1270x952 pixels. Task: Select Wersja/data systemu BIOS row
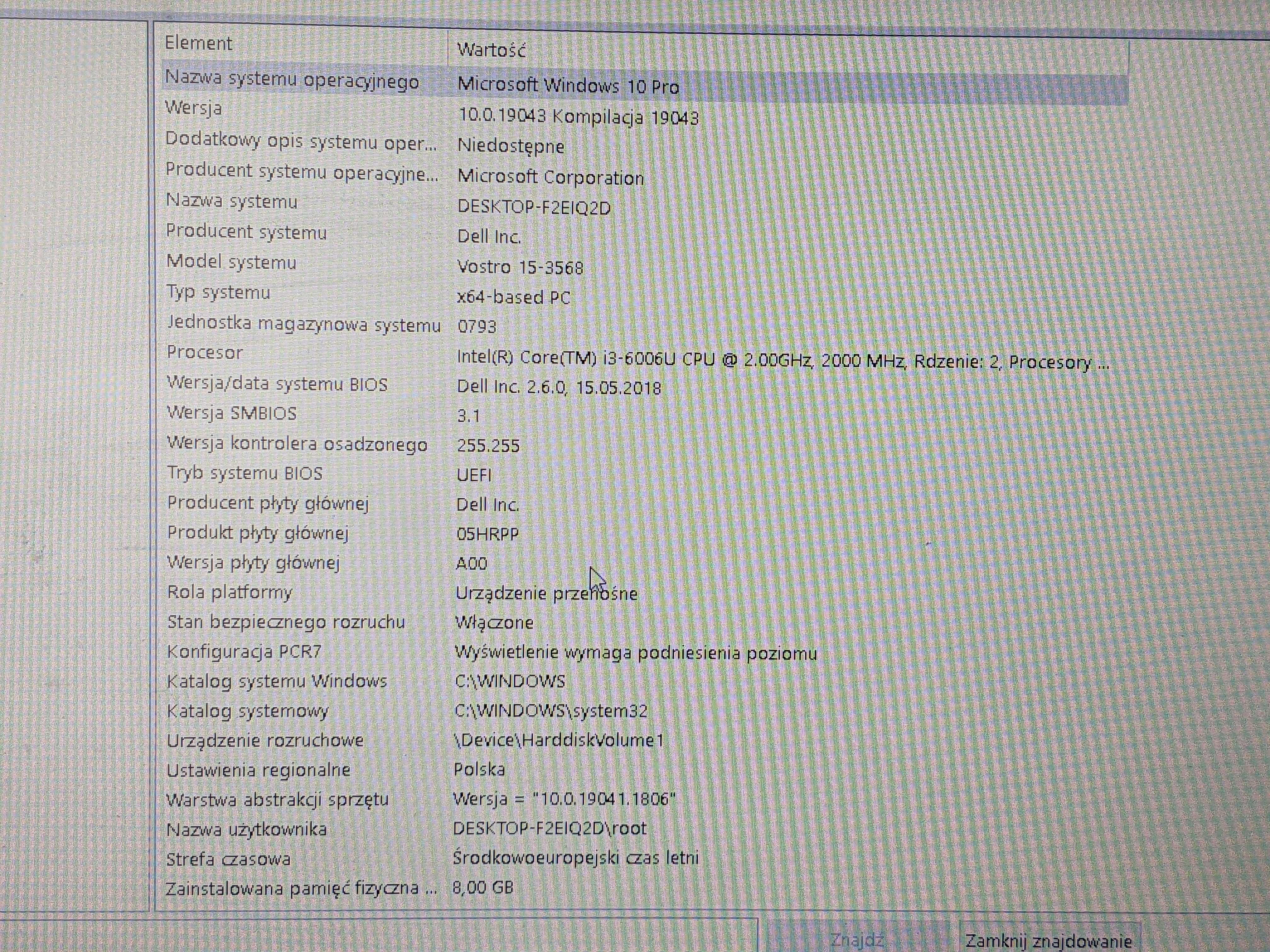coord(277,384)
